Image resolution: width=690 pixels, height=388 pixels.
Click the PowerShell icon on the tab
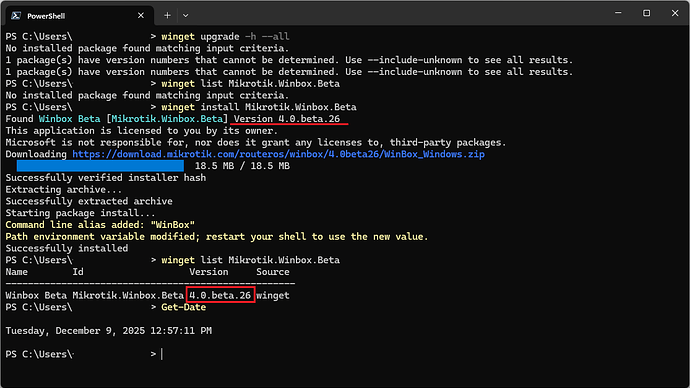[16, 16]
